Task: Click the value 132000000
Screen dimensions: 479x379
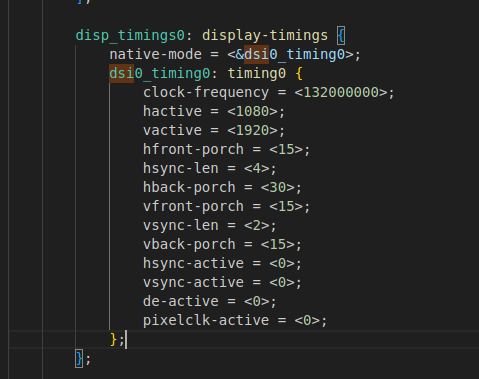Action: 341,92
